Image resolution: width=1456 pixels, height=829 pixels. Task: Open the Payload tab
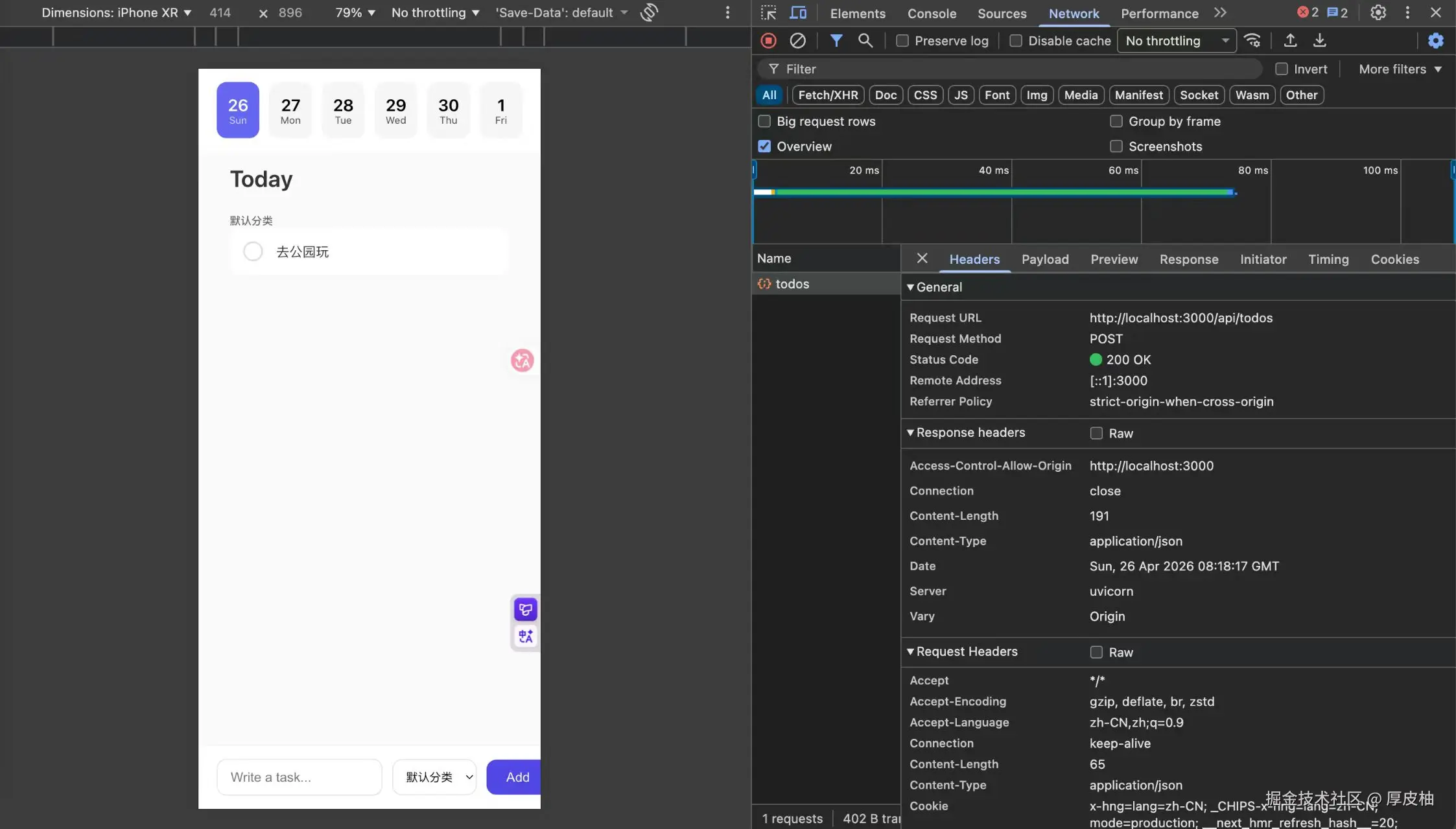1045,259
